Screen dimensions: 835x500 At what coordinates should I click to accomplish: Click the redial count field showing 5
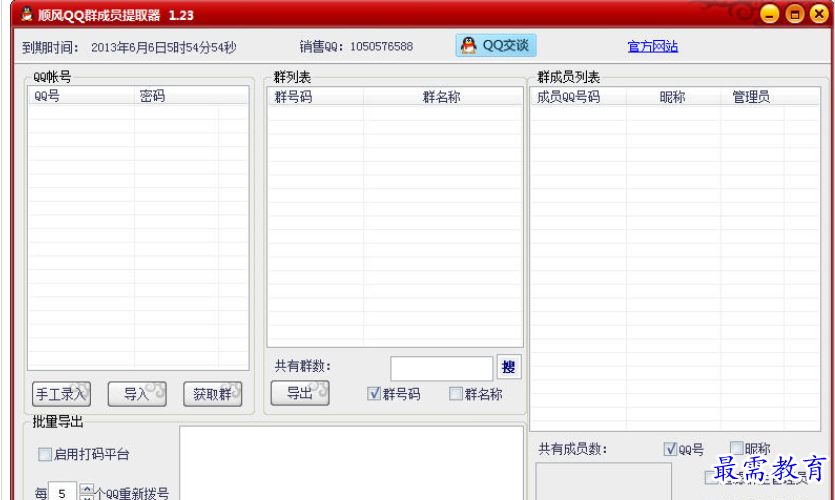point(63,493)
